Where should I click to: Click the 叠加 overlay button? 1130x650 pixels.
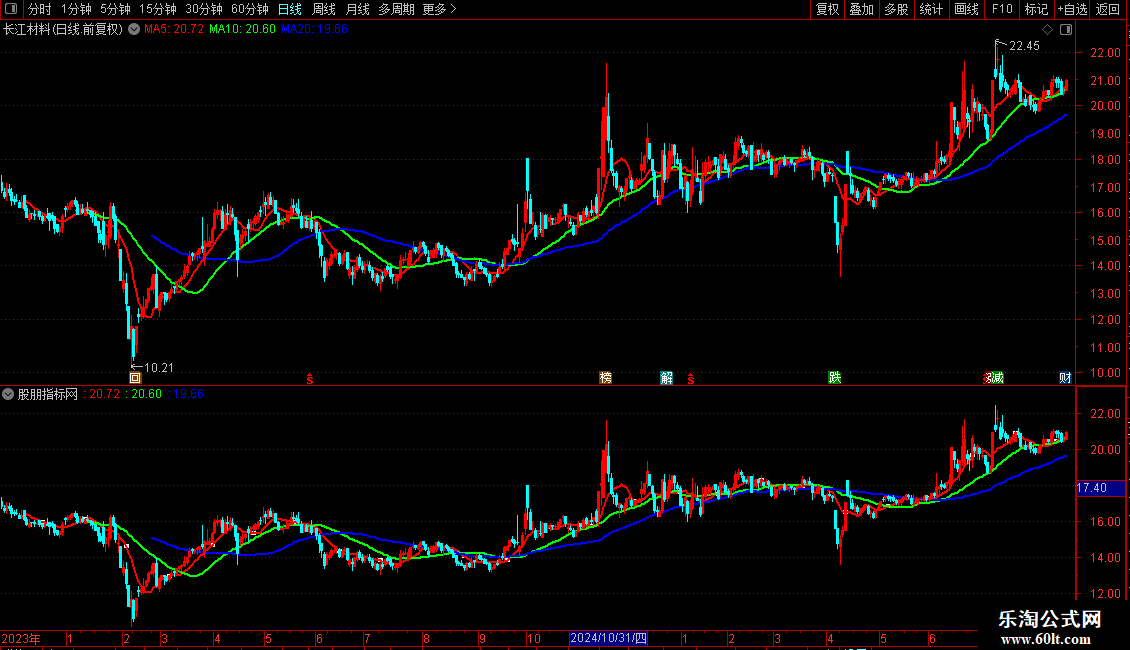coord(862,9)
